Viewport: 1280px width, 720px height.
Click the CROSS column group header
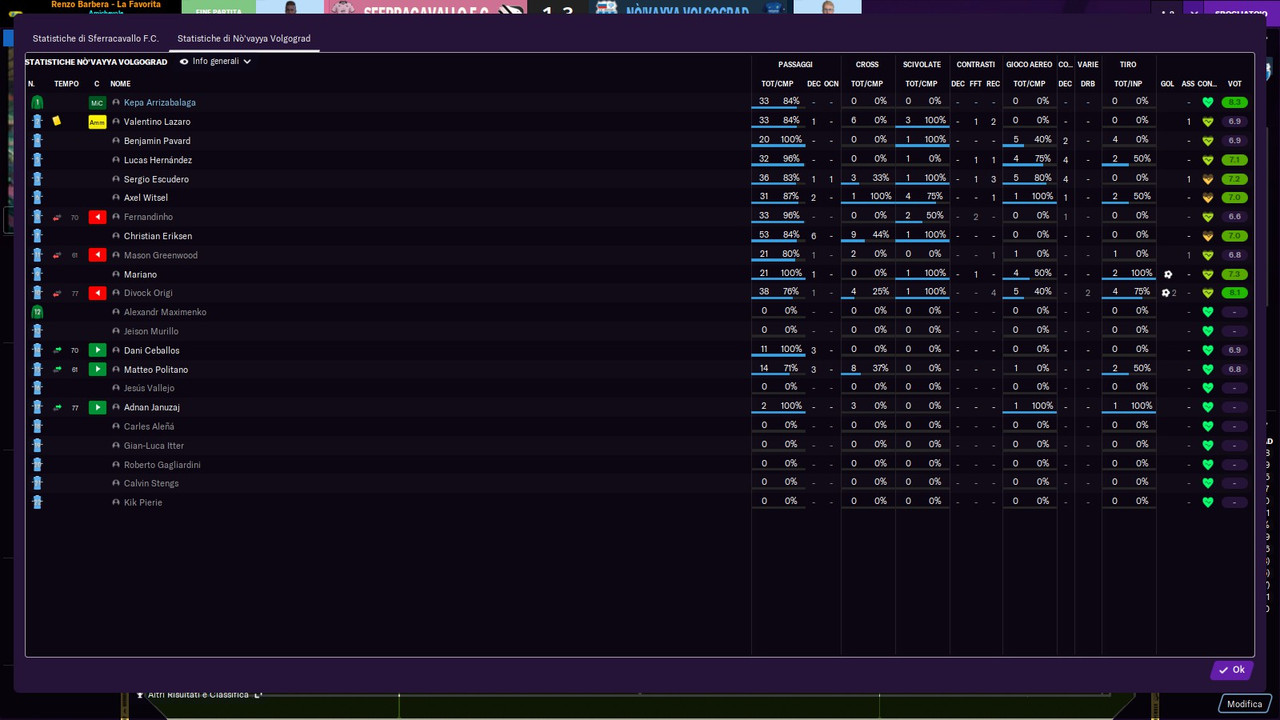[x=867, y=64]
